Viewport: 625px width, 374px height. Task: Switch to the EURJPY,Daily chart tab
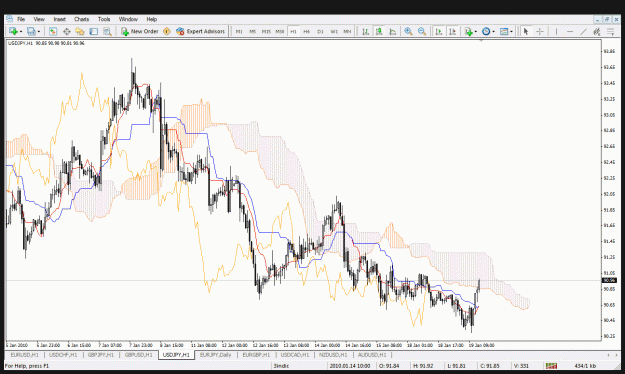click(216, 355)
